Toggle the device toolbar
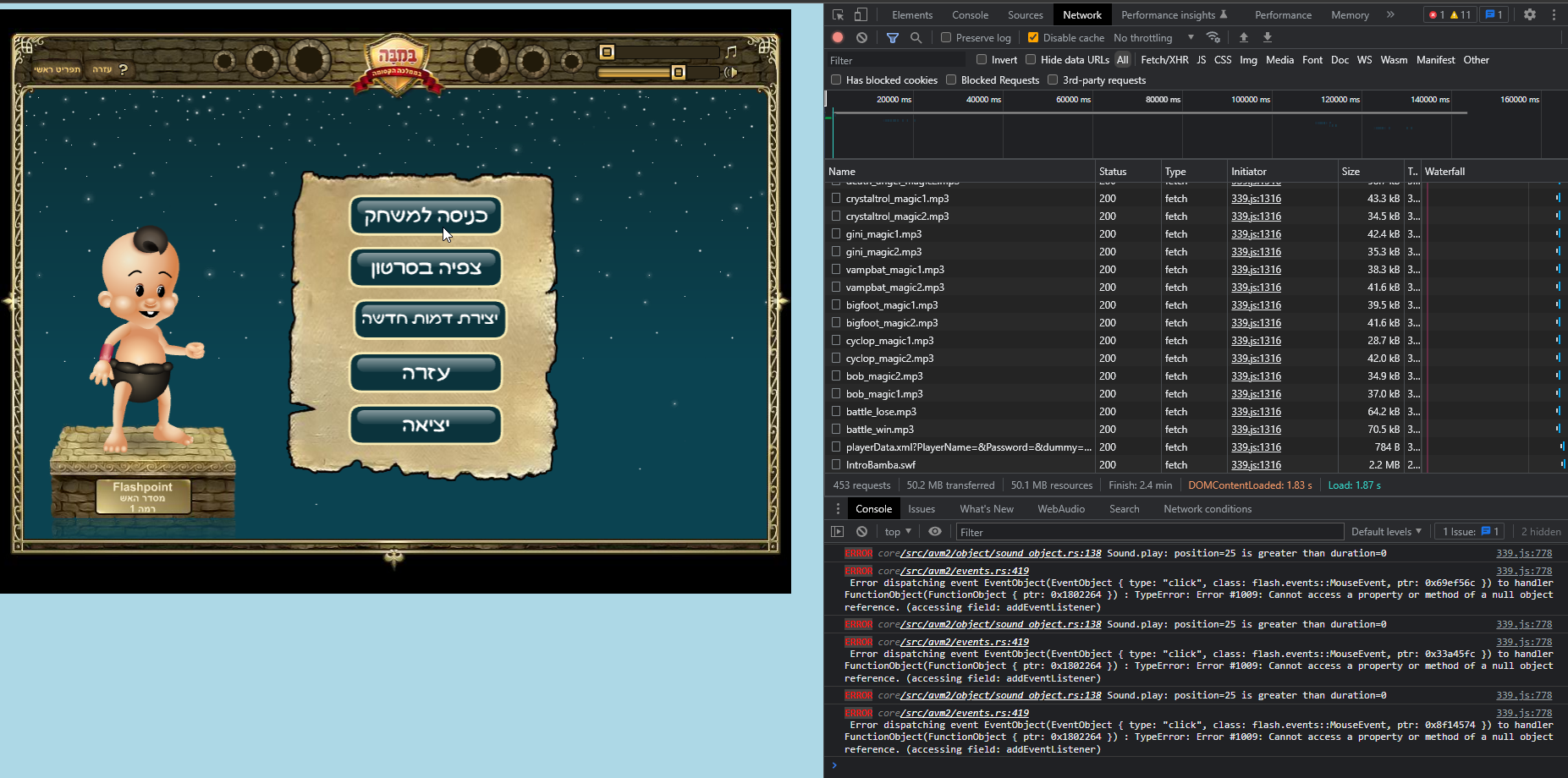 point(859,14)
